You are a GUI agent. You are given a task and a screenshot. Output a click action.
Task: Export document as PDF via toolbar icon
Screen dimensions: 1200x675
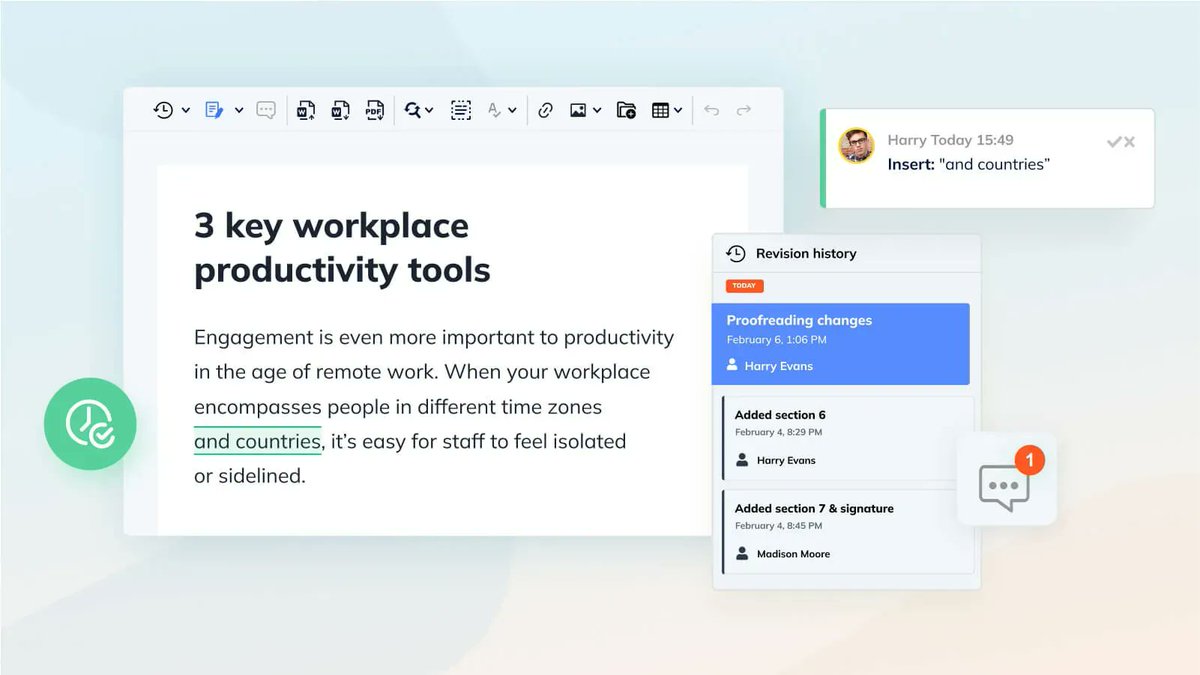(x=374, y=110)
